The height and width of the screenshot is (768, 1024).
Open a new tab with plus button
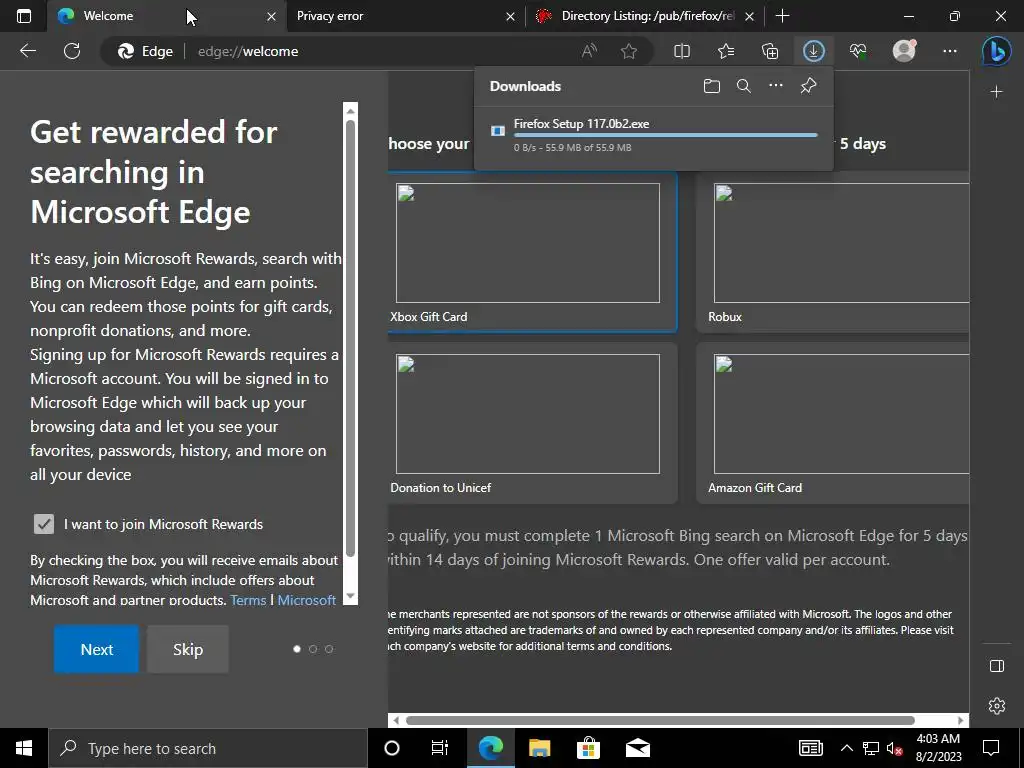(x=782, y=16)
